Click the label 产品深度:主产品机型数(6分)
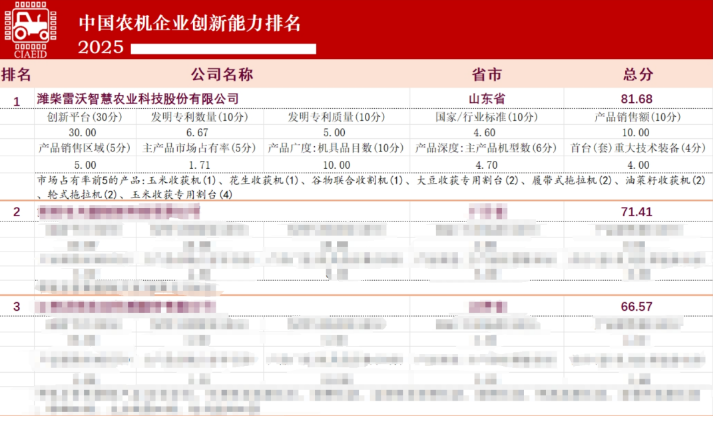The width and height of the screenshot is (713, 421). [x=486, y=148]
